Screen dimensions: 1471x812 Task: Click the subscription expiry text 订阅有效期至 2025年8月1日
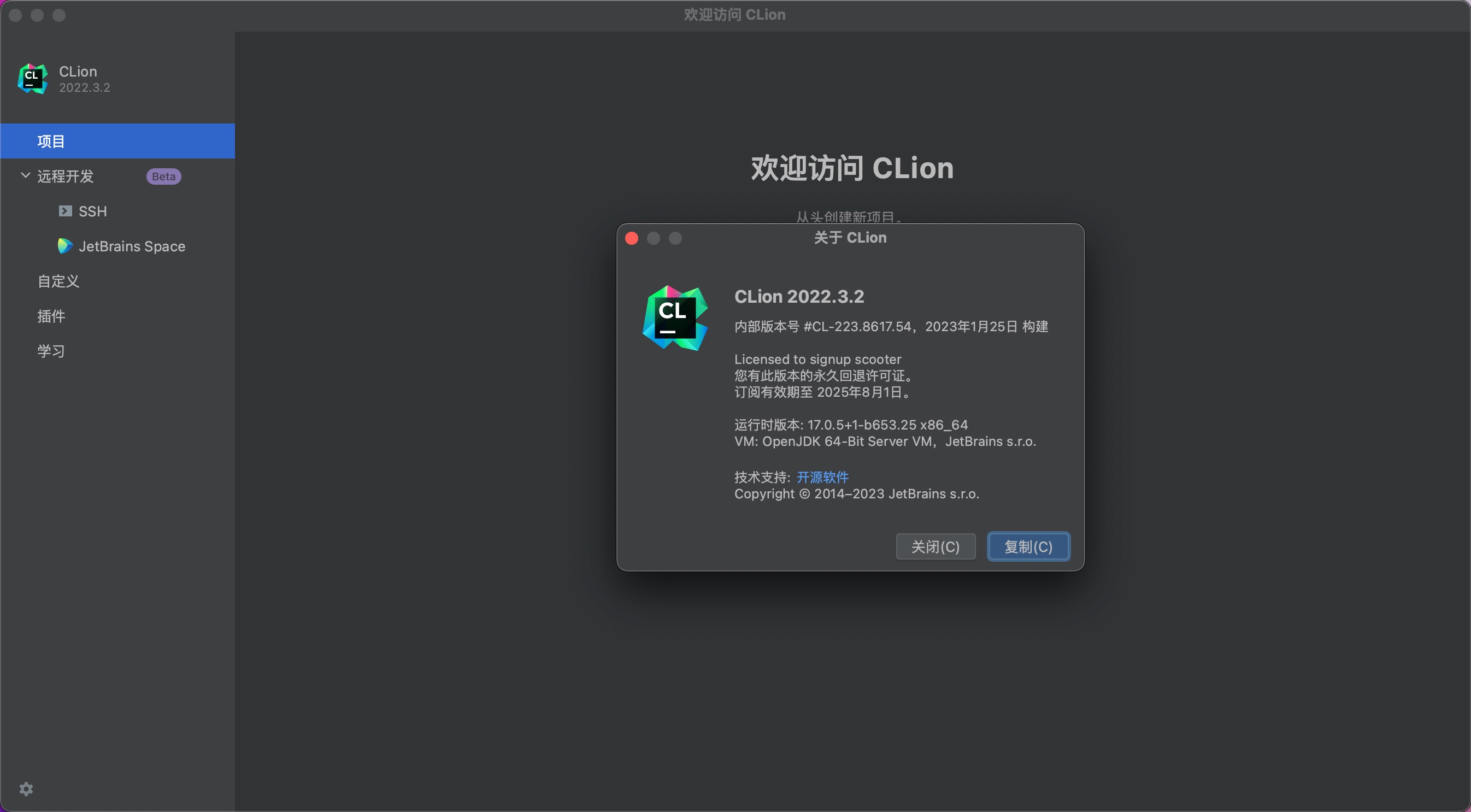pyautogui.click(x=822, y=392)
